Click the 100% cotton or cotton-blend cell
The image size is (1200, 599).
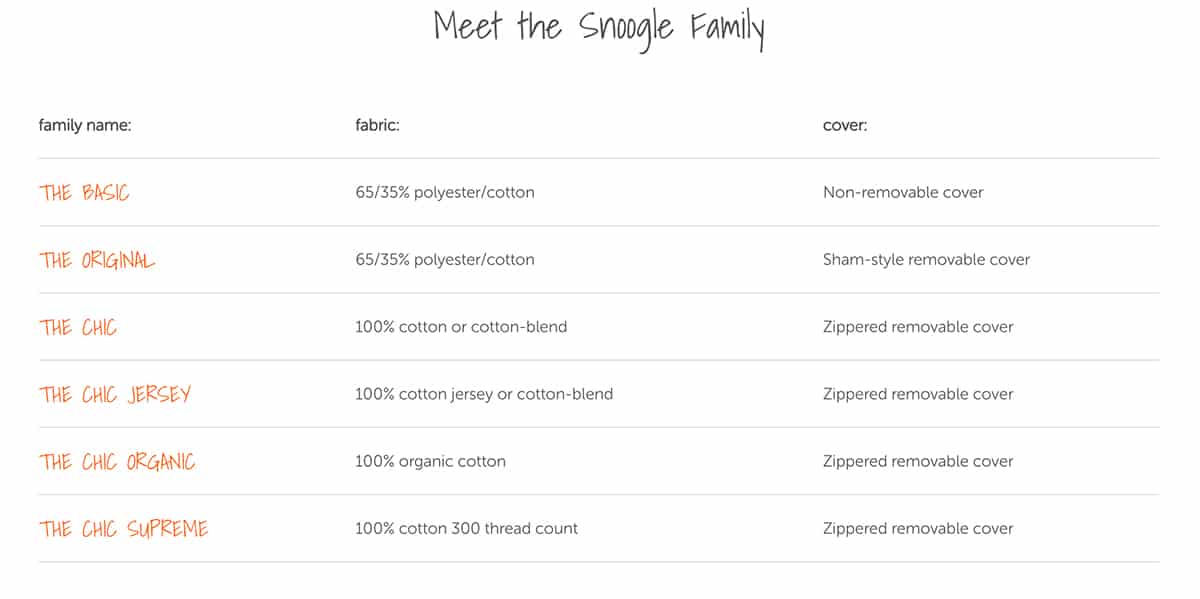(x=461, y=327)
